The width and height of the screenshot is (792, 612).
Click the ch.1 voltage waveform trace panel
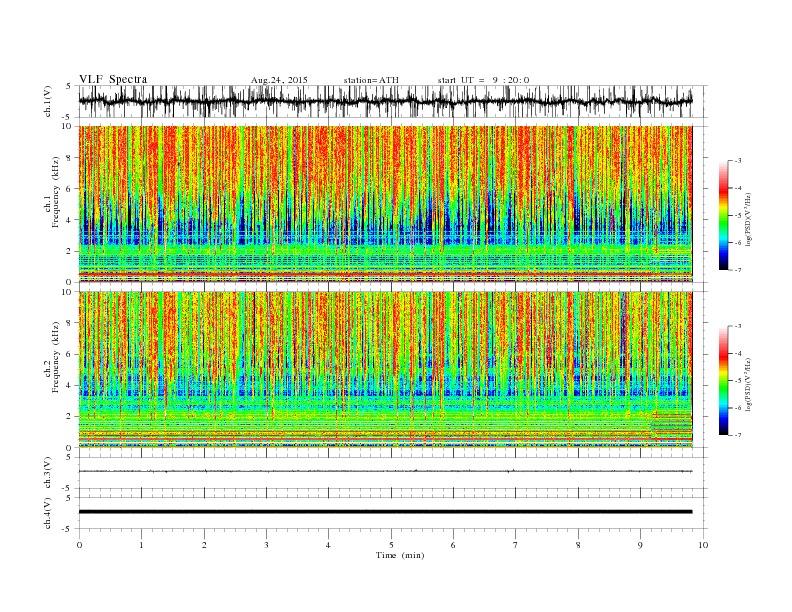pyautogui.click(x=393, y=101)
